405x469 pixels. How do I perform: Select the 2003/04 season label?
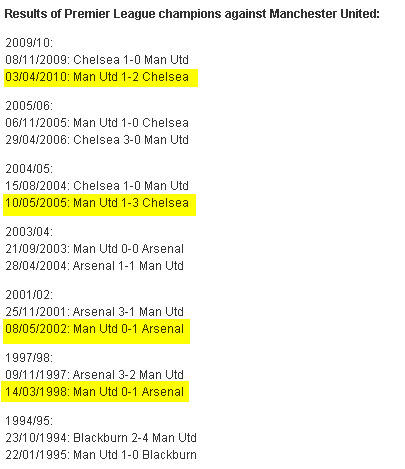click(x=29, y=232)
